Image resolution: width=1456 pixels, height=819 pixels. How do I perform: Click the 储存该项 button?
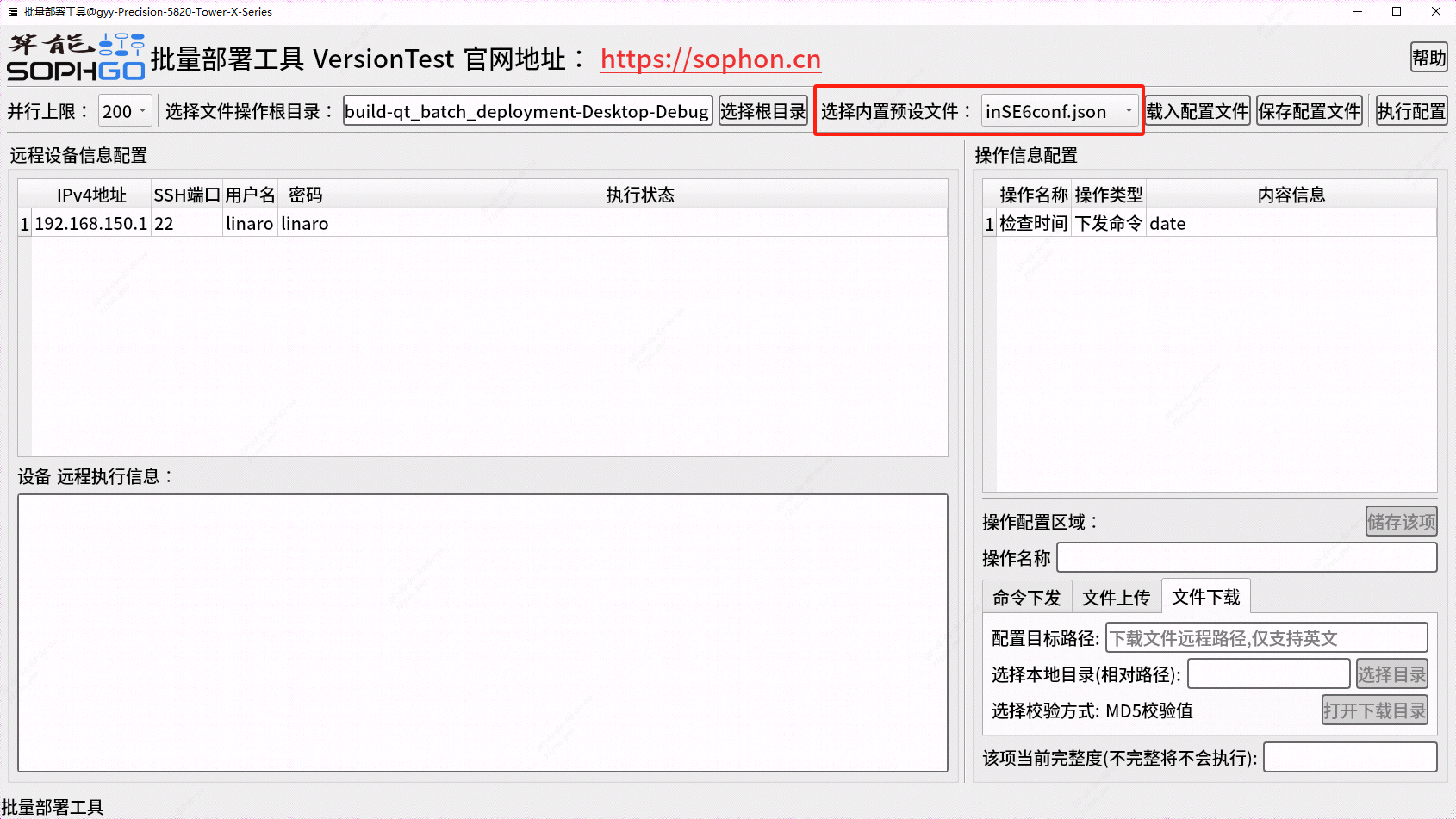1401,522
